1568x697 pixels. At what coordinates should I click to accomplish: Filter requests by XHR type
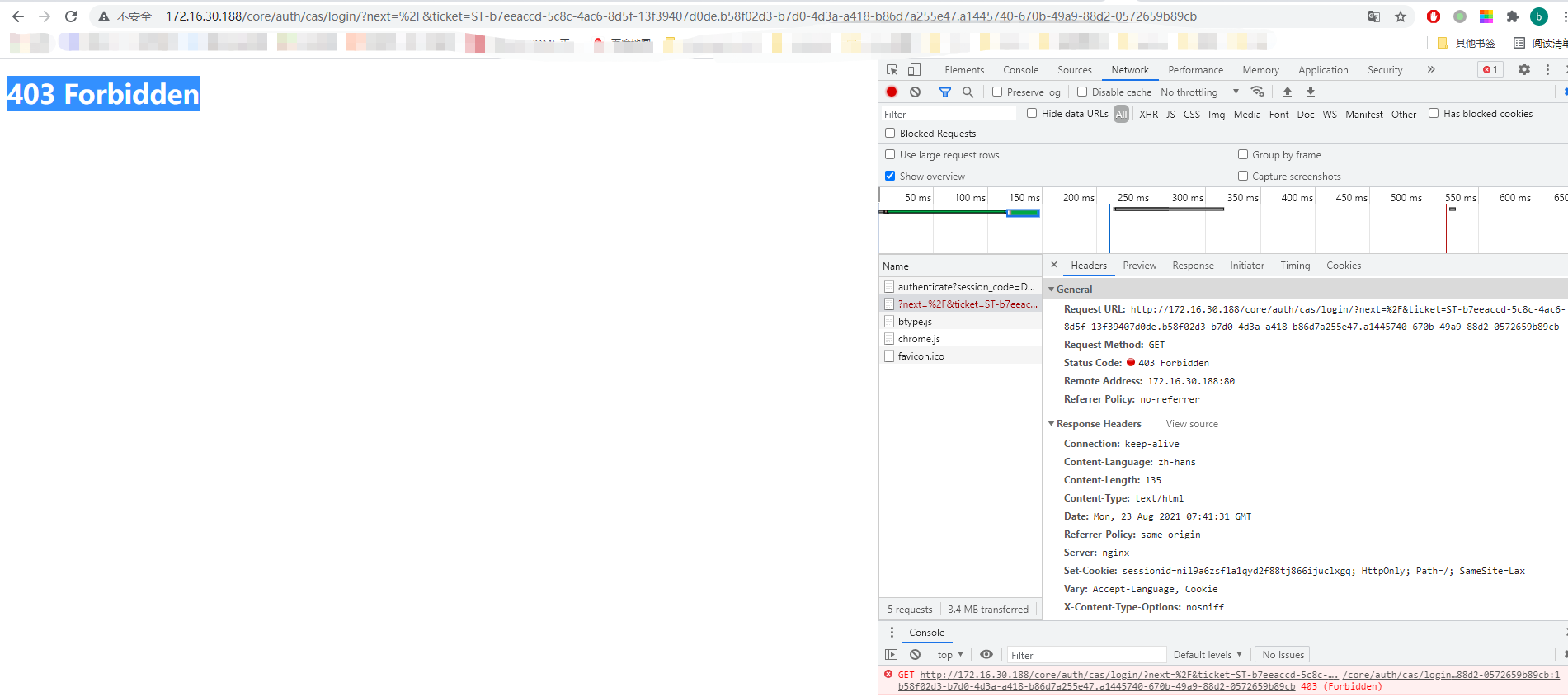1148,115
